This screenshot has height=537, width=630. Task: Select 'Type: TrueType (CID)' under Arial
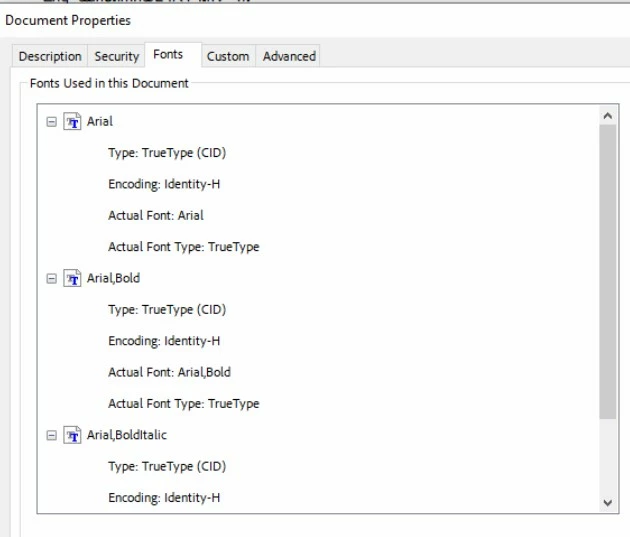tap(167, 153)
